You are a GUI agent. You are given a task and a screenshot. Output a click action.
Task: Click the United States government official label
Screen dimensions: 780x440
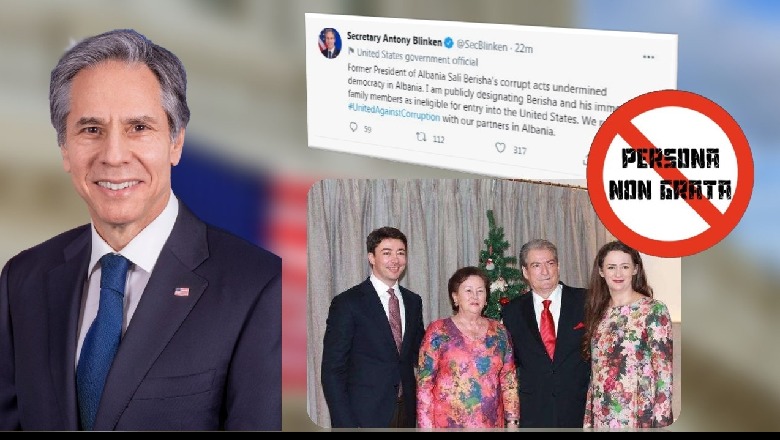(417, 57)
